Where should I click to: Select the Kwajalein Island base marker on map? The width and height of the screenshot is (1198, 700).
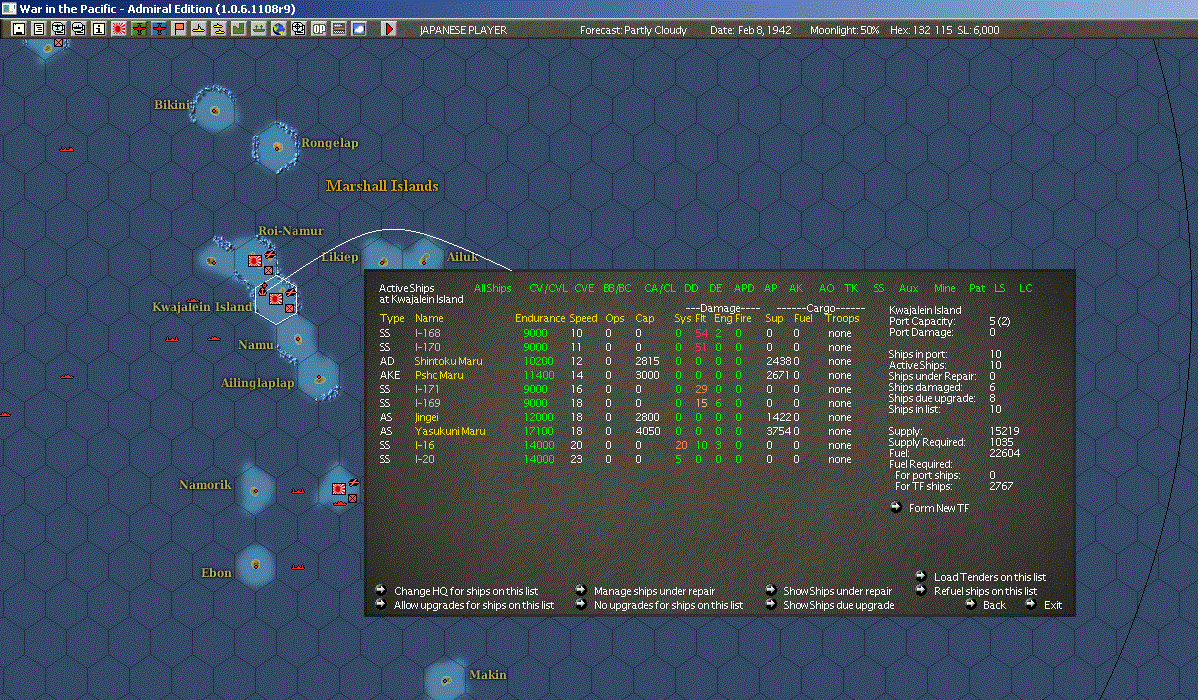(x=276, y=299)
